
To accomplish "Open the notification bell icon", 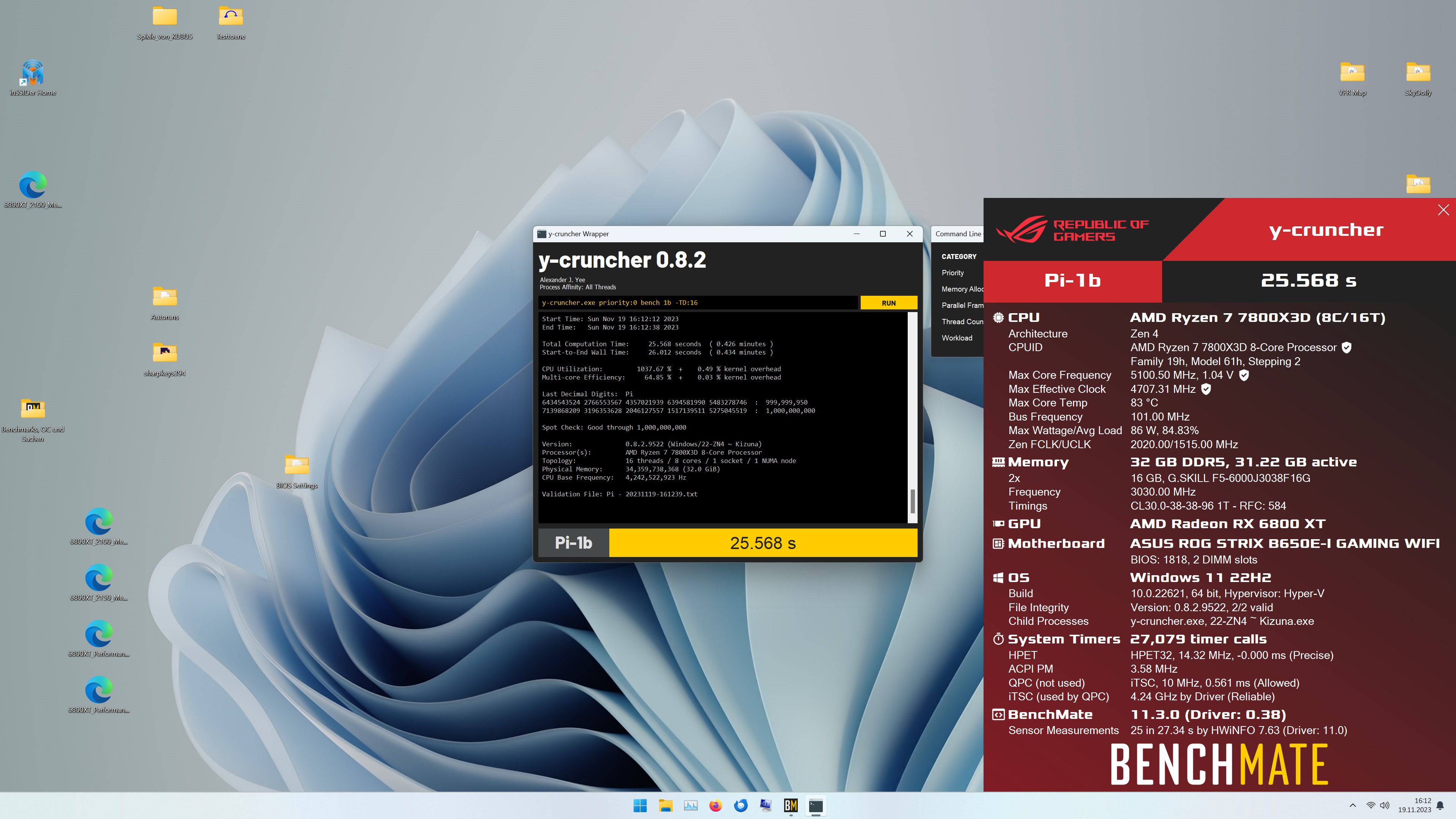I will 1440,805.
